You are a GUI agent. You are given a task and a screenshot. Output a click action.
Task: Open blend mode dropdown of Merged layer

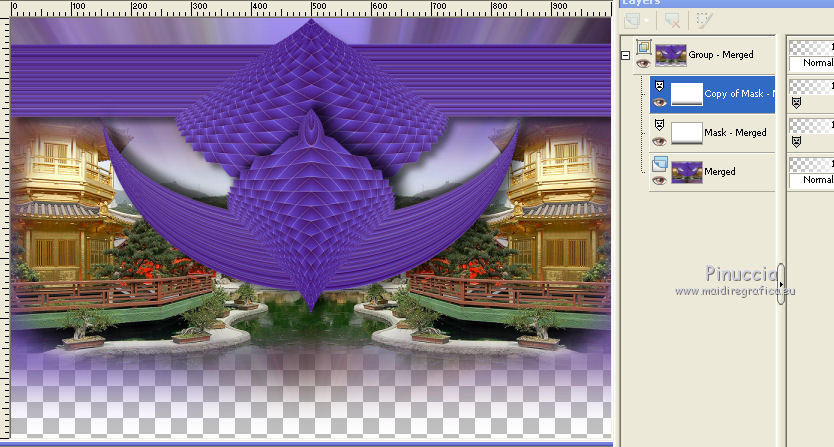point(812,180)
